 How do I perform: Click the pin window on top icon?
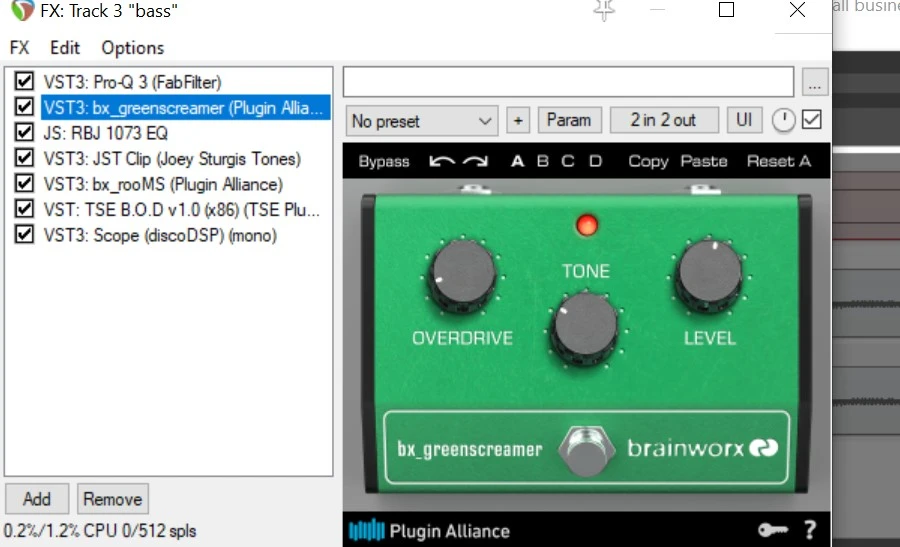pos(604,10)
